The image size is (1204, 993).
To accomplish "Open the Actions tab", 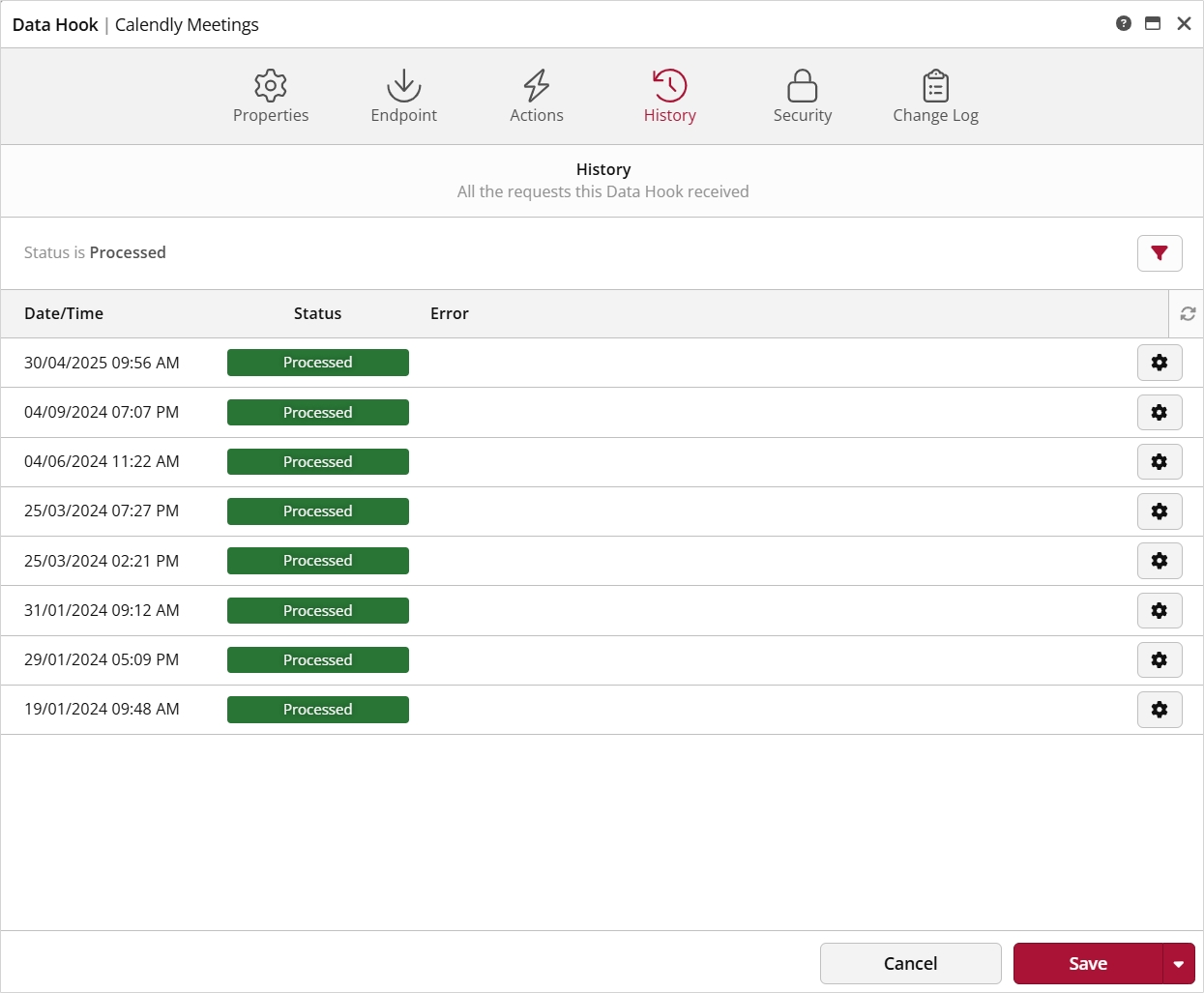I will [537, 97].
